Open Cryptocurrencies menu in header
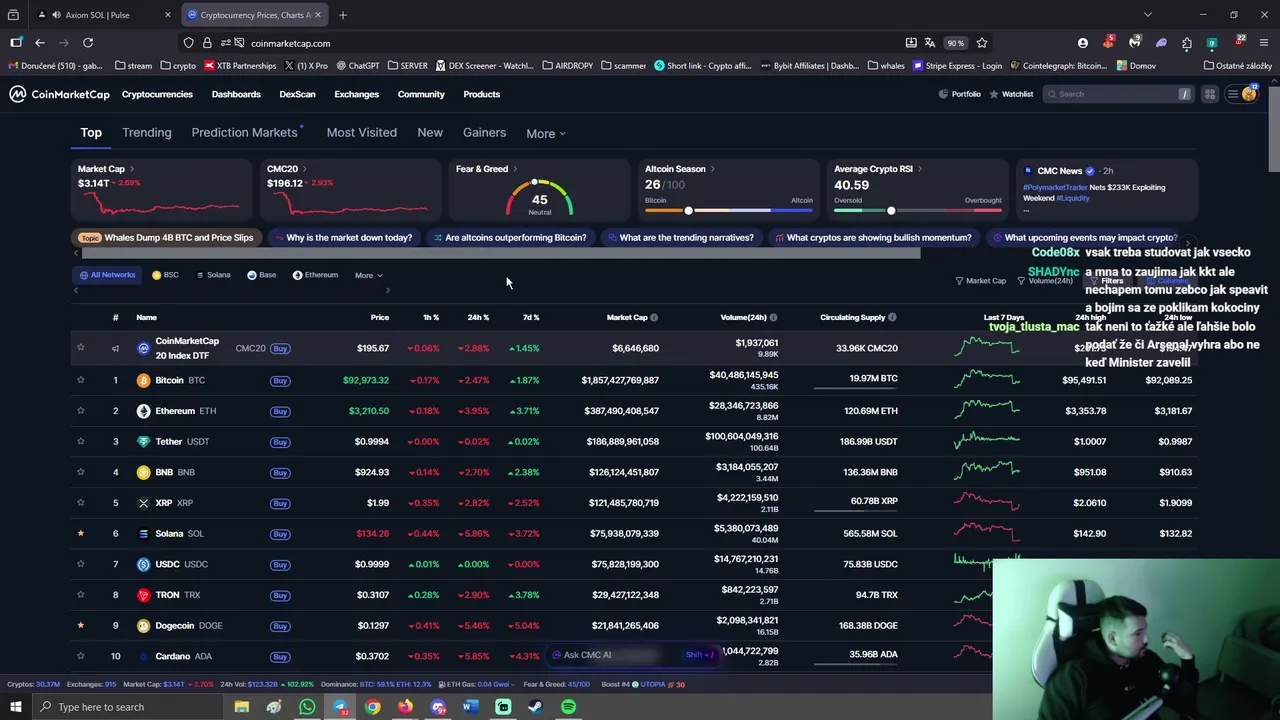1280x720 pixels. [x=157, y=94]
